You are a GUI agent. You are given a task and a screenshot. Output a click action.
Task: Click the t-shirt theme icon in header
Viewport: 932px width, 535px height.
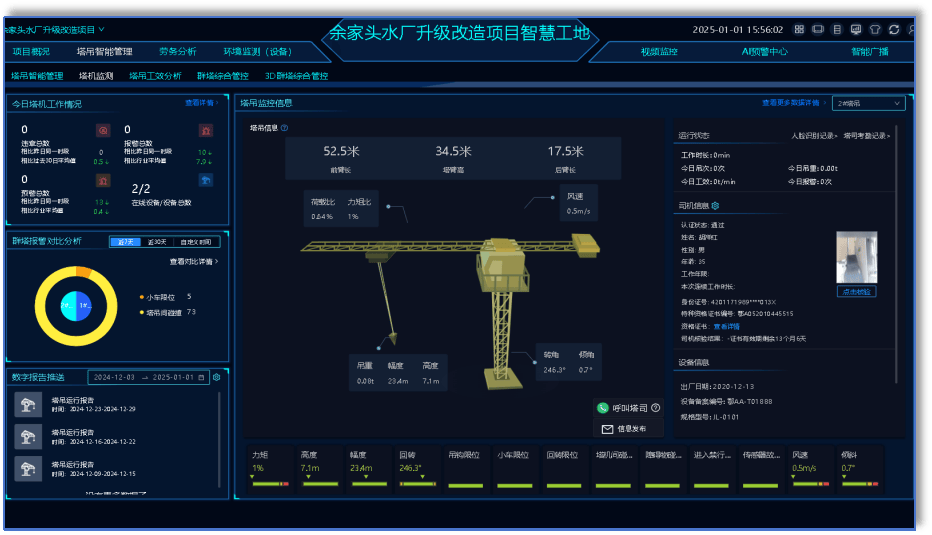875,30
